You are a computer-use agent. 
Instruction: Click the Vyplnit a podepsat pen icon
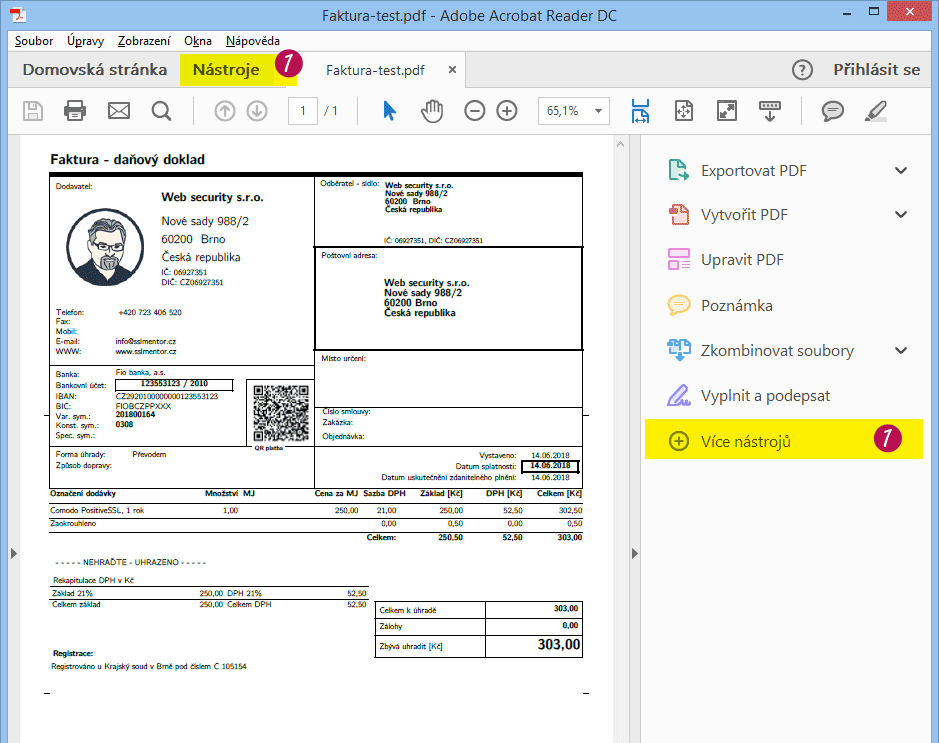pyautogui.click(x=678, y=395)
